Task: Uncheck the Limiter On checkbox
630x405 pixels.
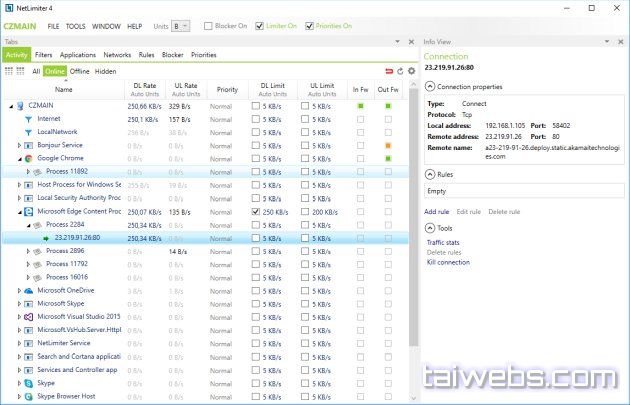Action: [260, 25]
